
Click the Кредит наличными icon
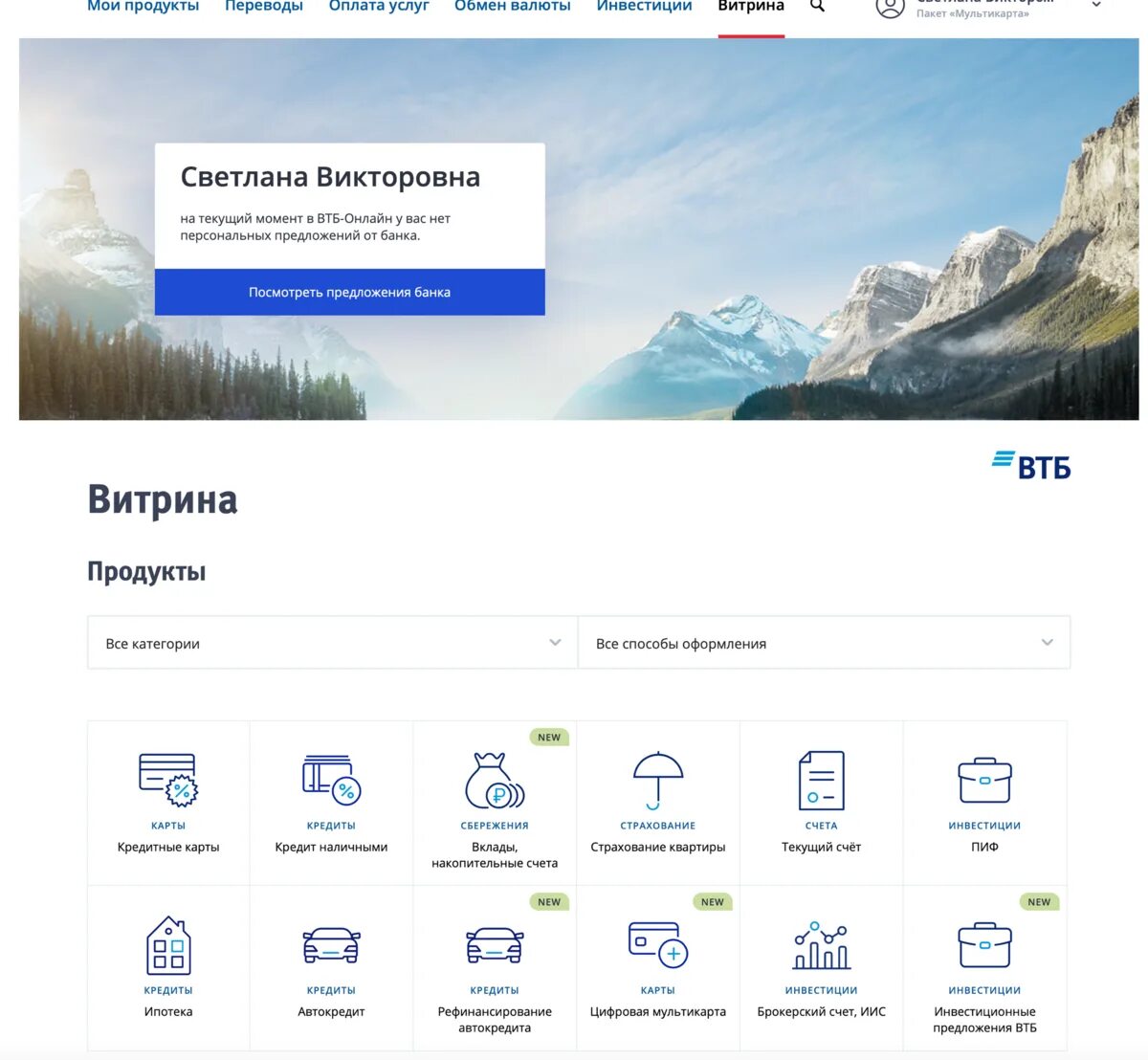pyautogui.click(x=331, y=780)
